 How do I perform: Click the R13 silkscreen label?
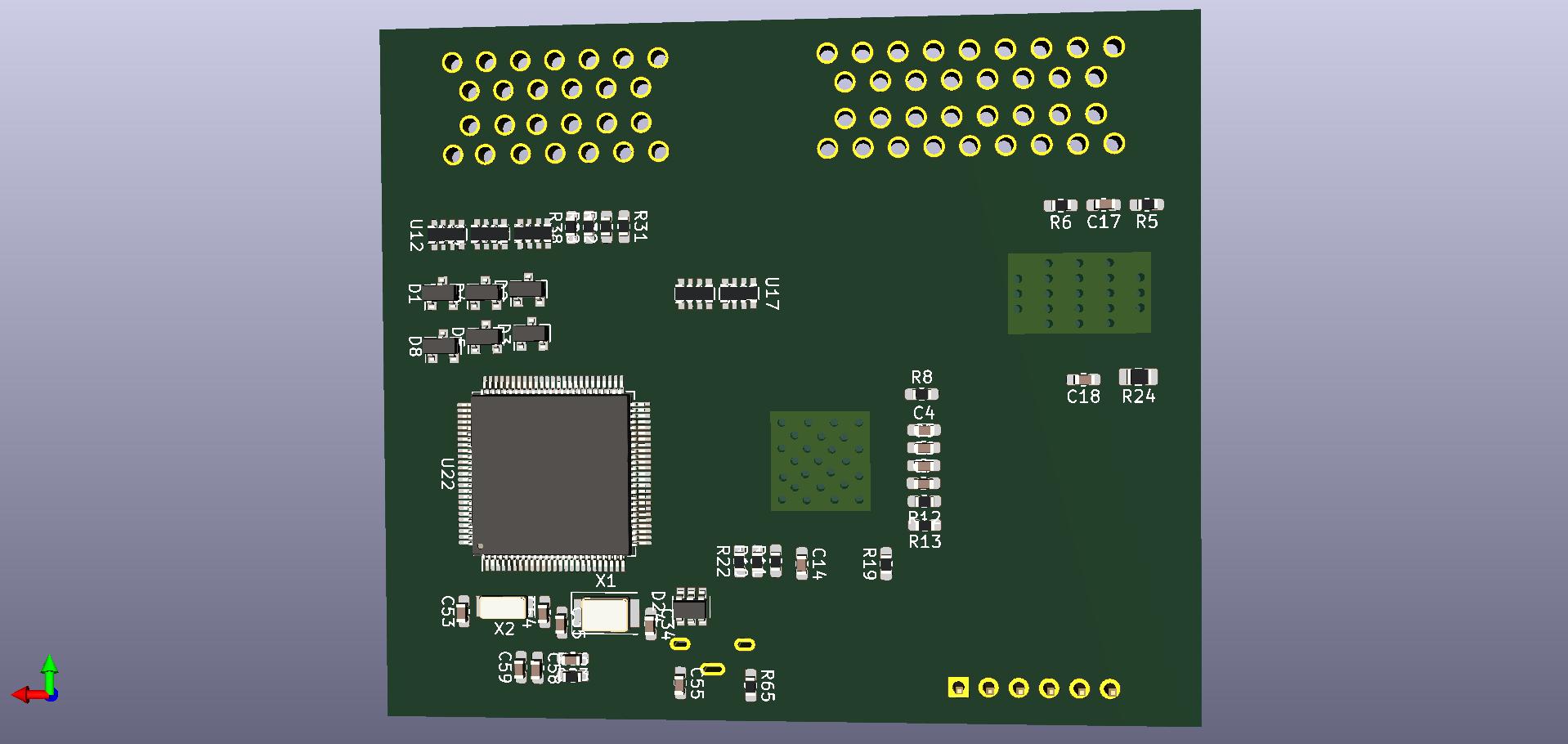925,541
